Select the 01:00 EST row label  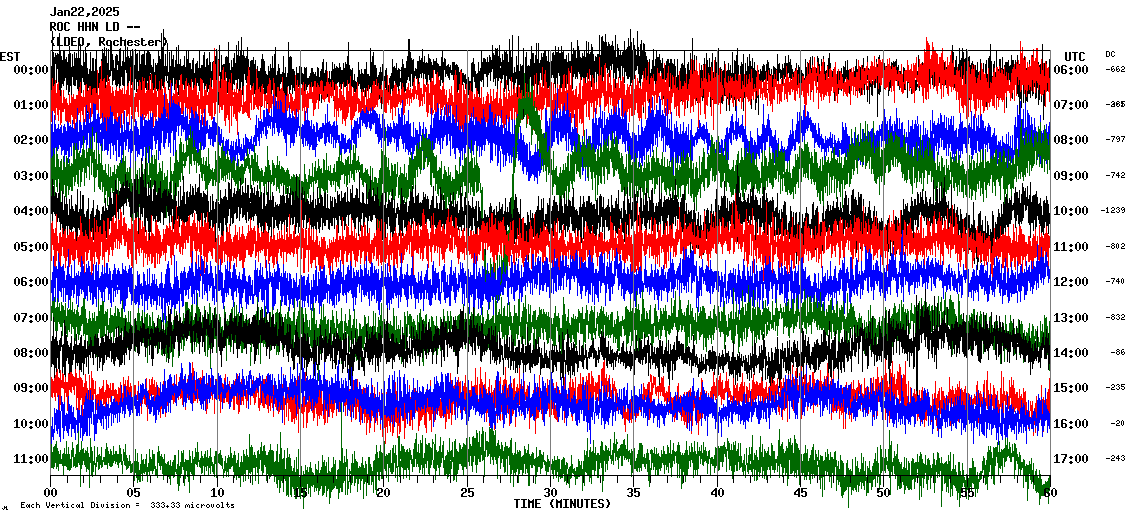click(x=30, y=105)
